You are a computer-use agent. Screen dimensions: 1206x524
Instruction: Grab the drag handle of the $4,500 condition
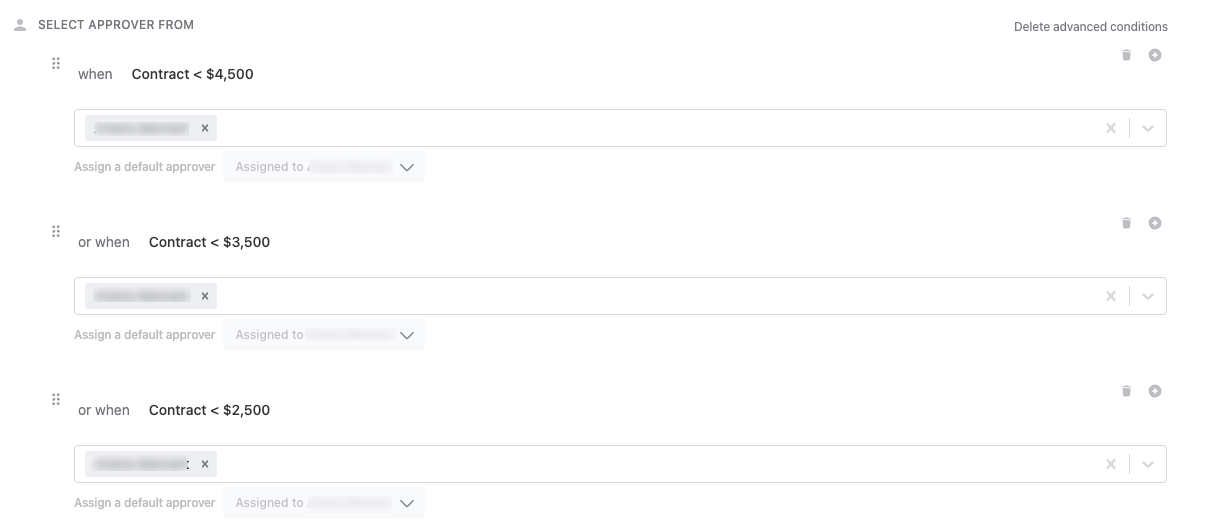point(56,63)
